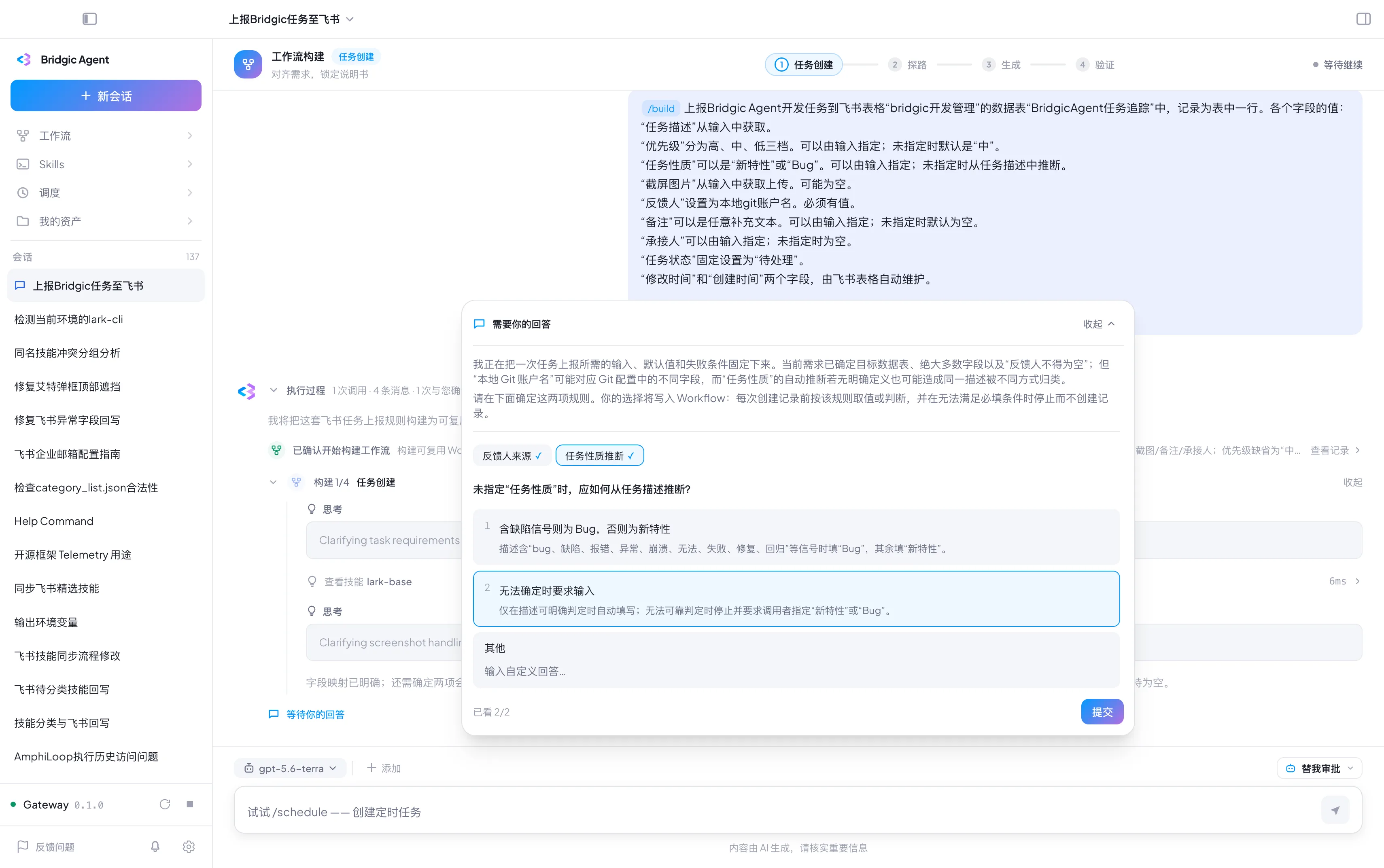Click the Bridgic avatar beside 执行过程
Screen dimensions: 1384x868
pyautogui.click(x=246, y=392)
